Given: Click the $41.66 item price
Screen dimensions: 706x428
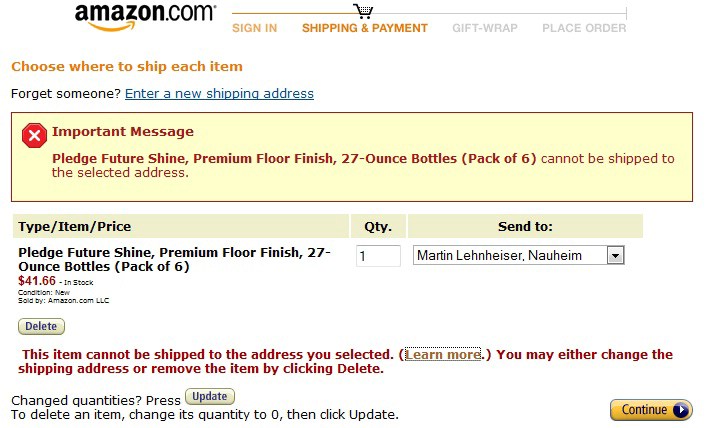Looking at the screenshot, I should pos(36,281).
